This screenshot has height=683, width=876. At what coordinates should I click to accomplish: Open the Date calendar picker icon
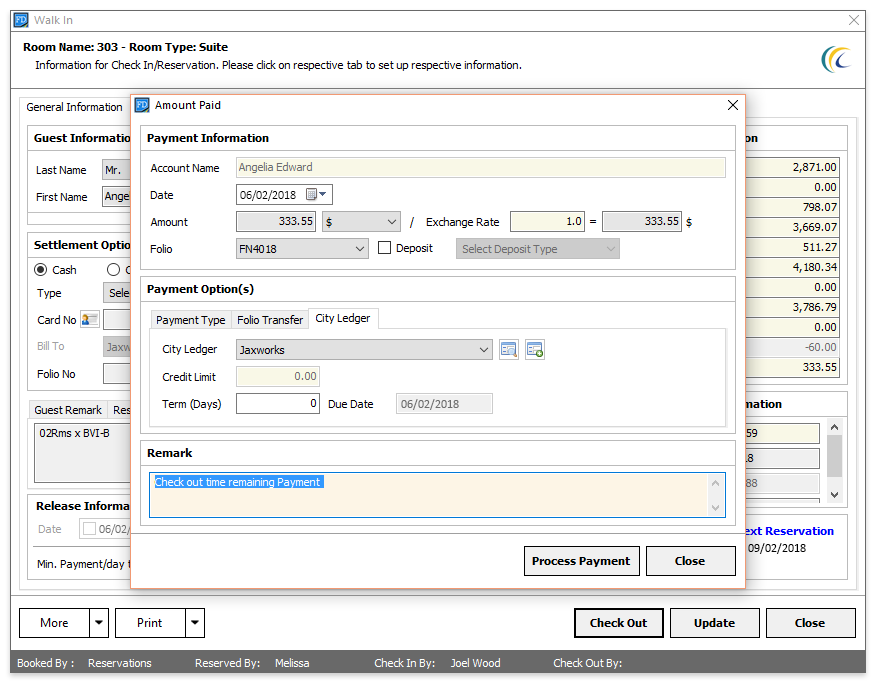[x=316, y=194]
